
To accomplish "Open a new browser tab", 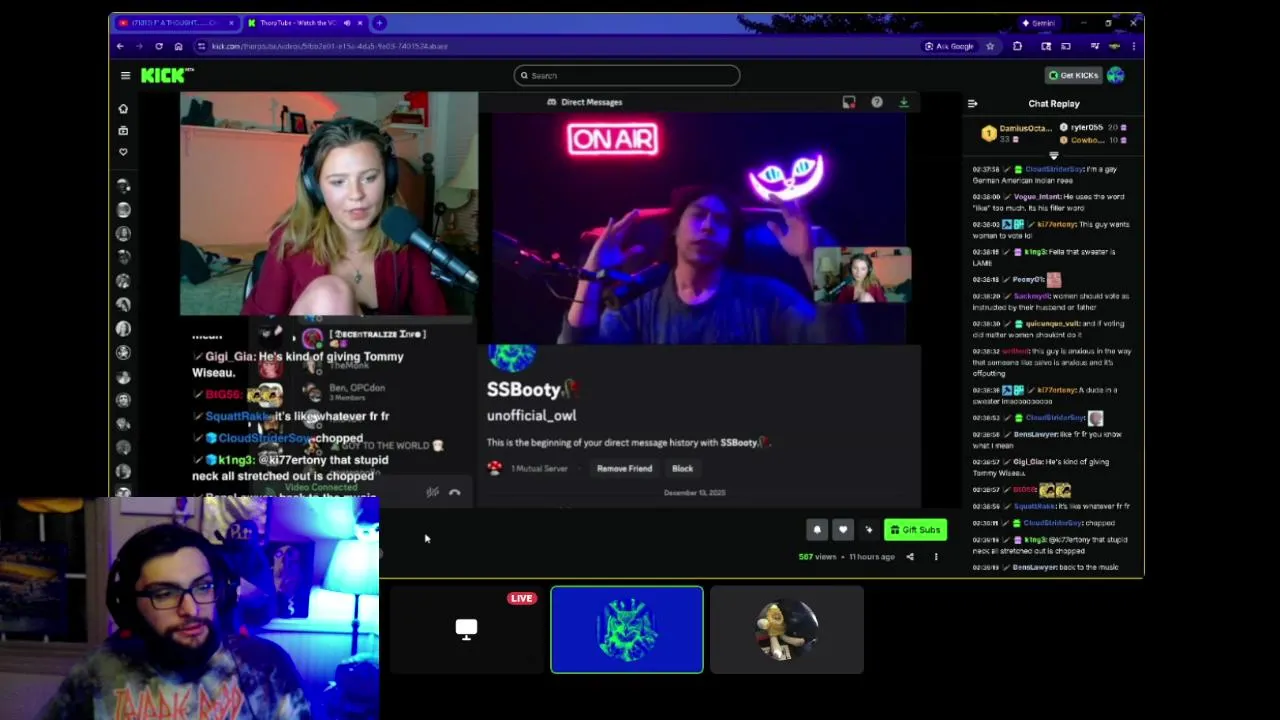I will pyautogui.click(x=379, y=23).
